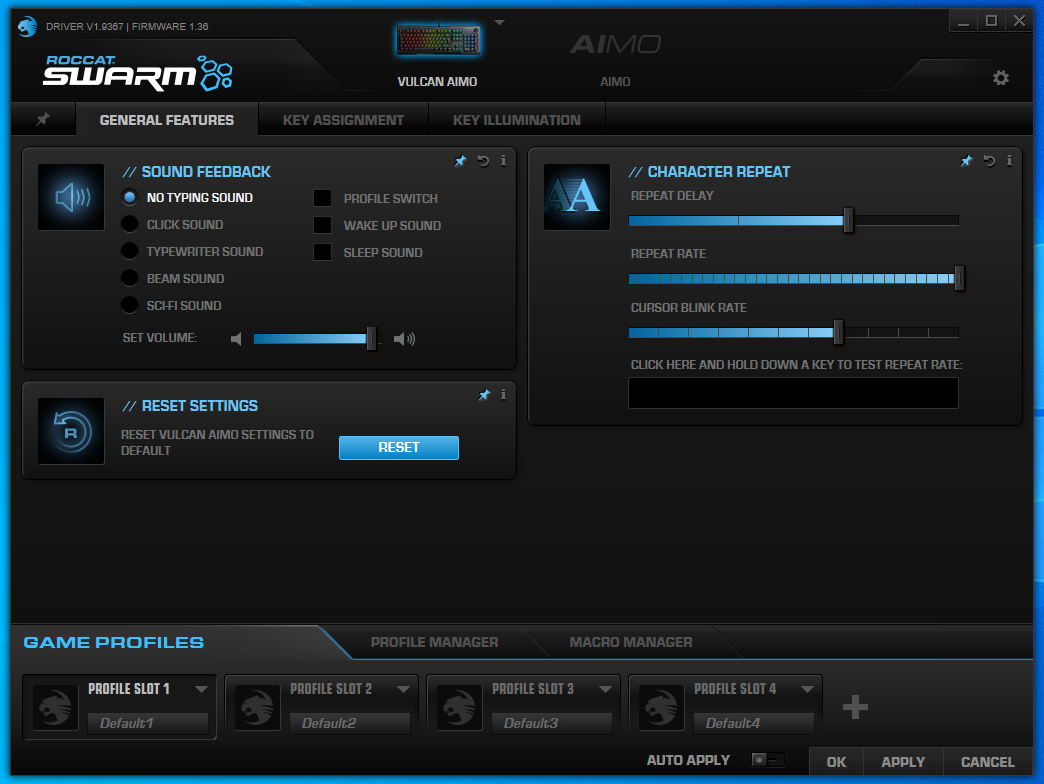Click the low volume speaker icon
This screenshot has height=784, width=1044.
[x=236, y=339]
